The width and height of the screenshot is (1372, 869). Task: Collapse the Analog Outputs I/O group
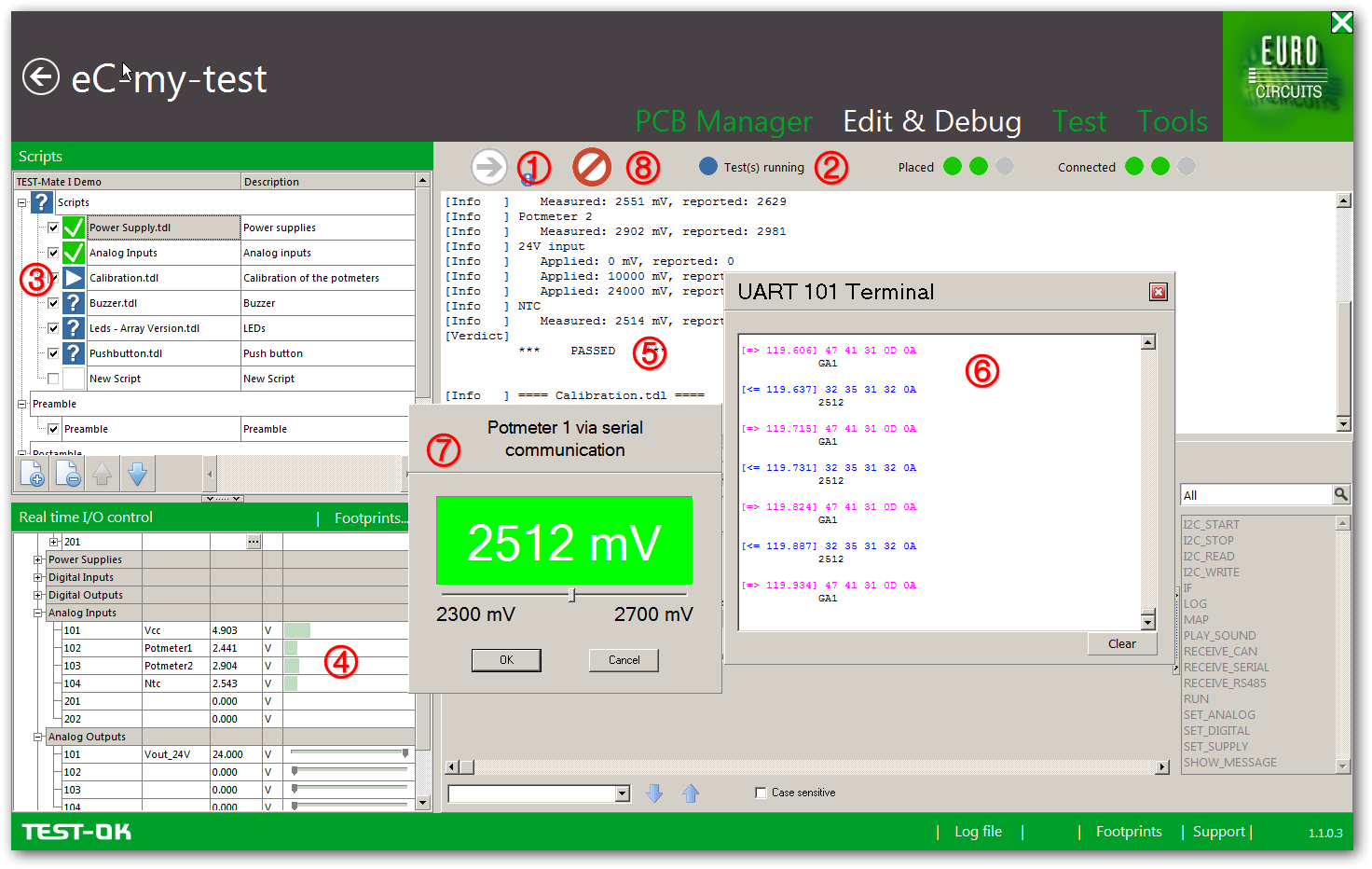(38, 737)
